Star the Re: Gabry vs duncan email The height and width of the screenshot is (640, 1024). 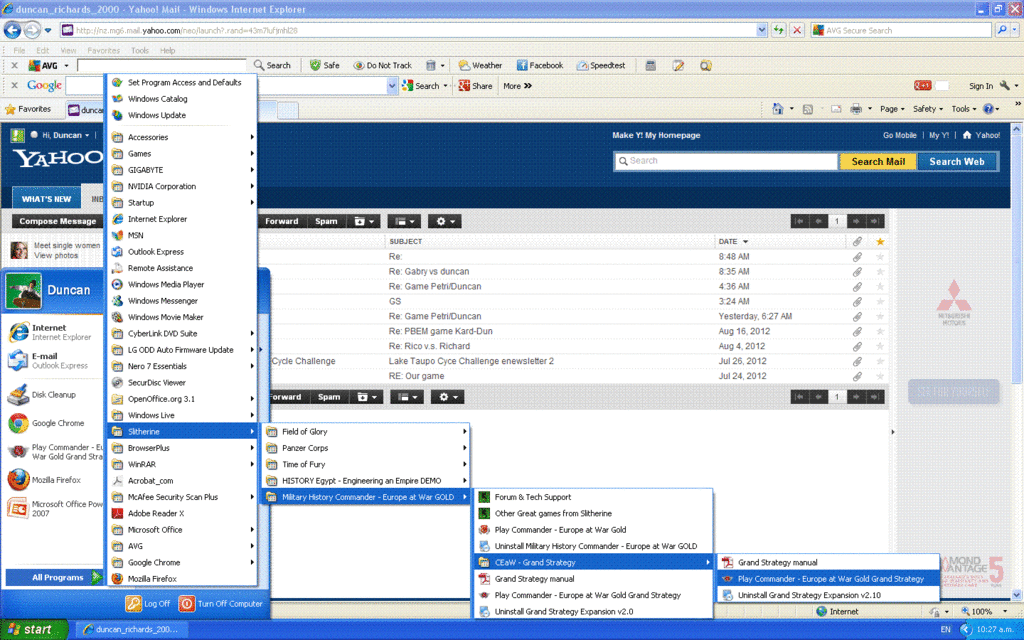click(880, 272)
